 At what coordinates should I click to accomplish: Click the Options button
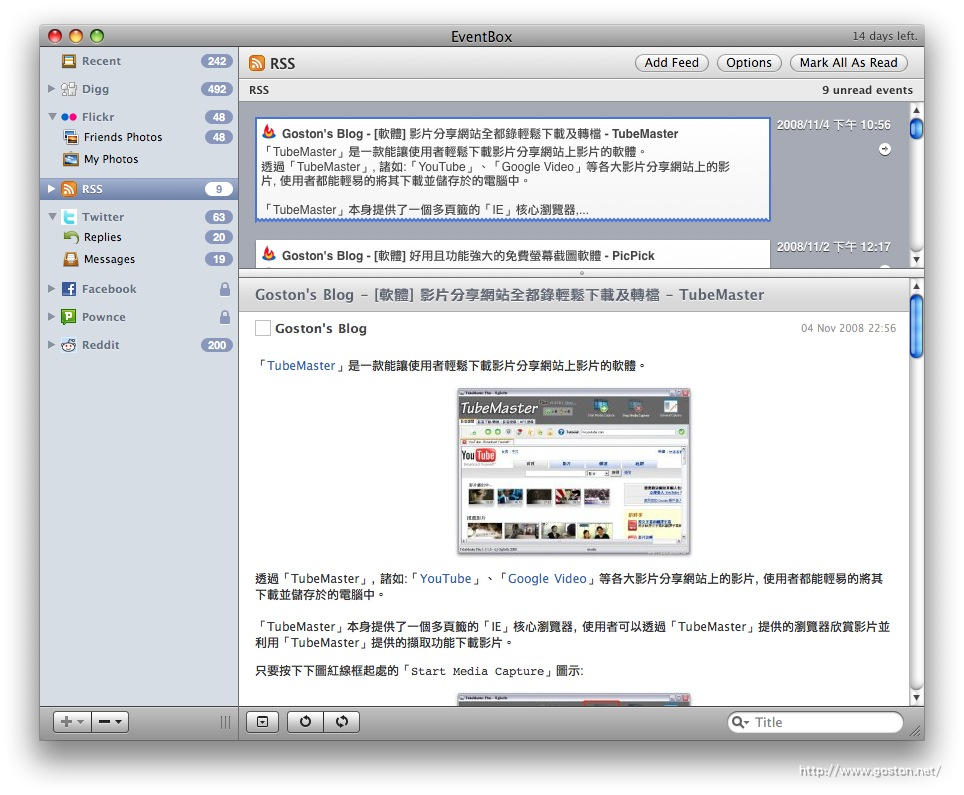click(x=749, y=63)
